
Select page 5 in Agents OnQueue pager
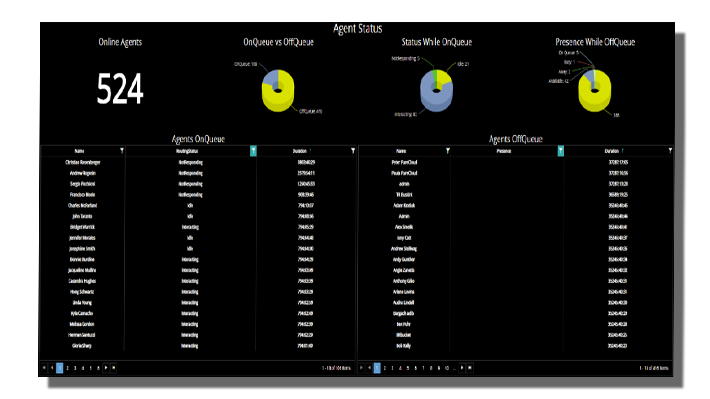91,368
